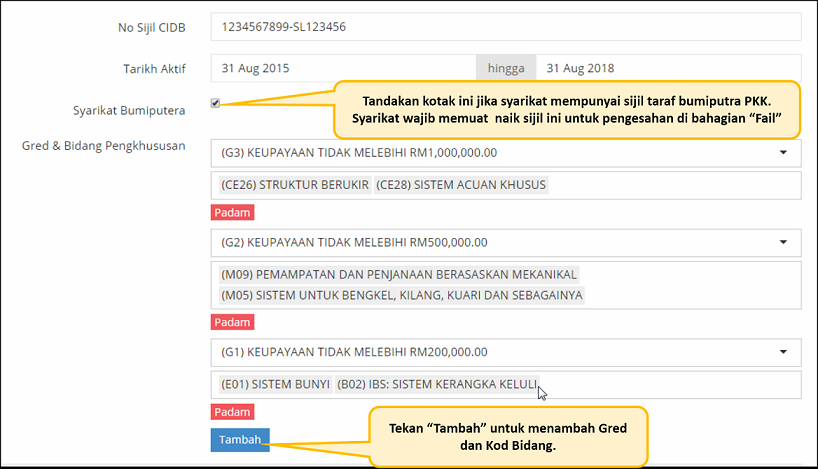
Task: Open the end date field showing 31 Aug 2018
Action: [668, 68]
